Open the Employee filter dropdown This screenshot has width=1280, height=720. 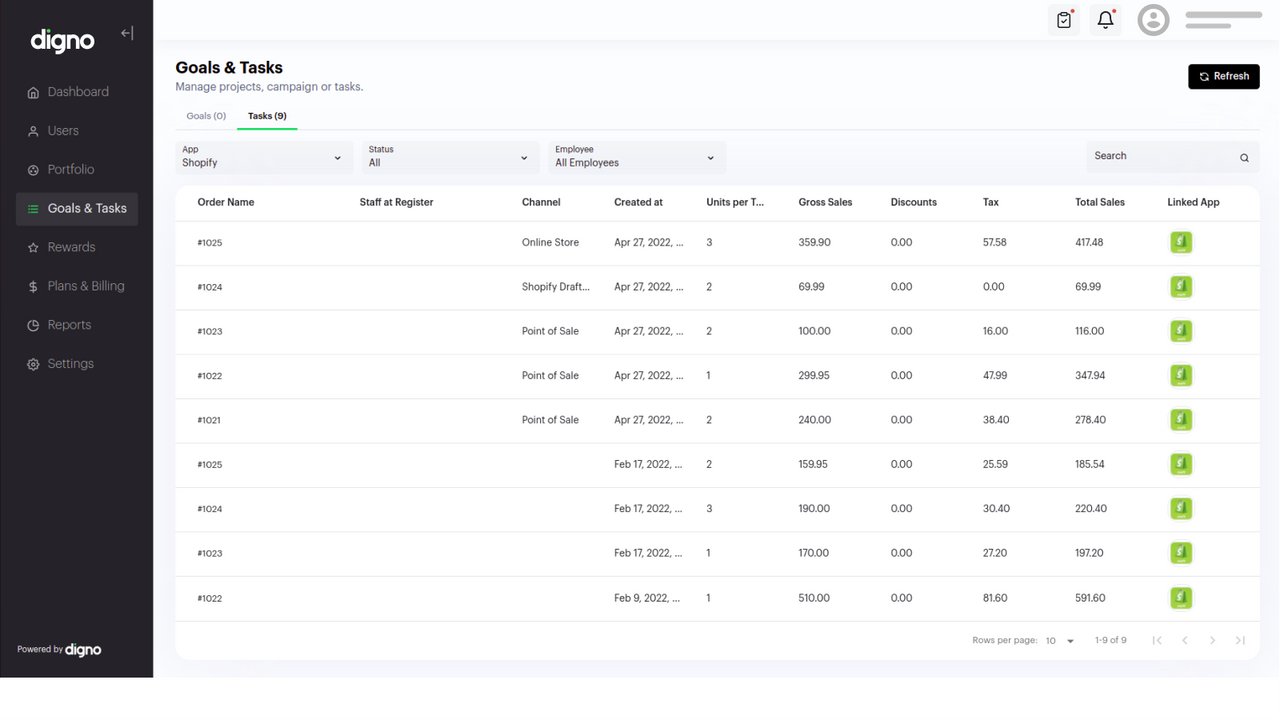coord(637,157)
